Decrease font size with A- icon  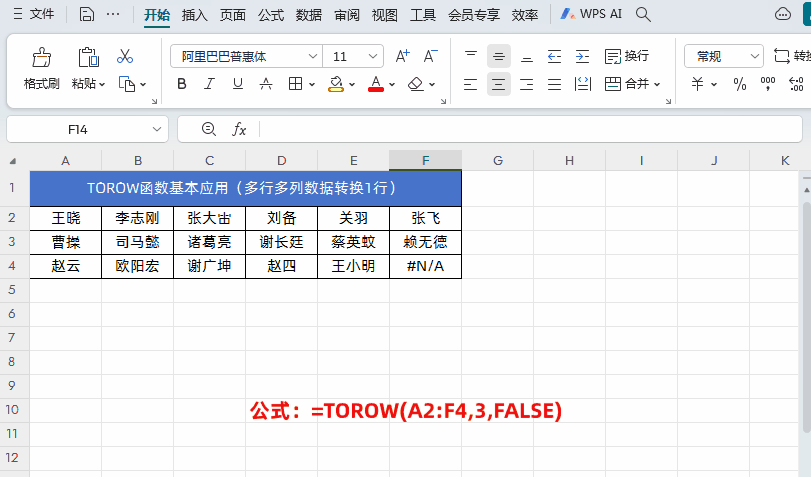pos(430,56)
